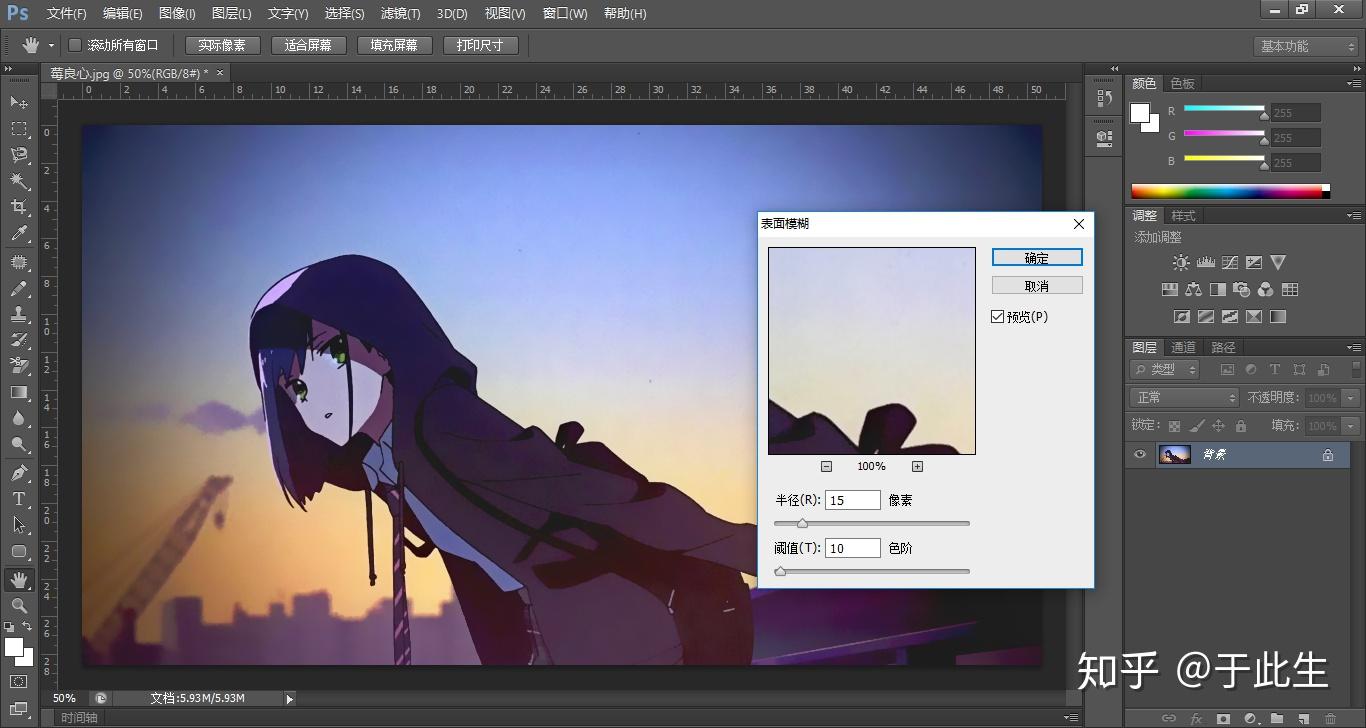The width and height of the screenshot is (1366, 728).
Task: Select the Eyedropper tool
Action: tap(19, 234)
